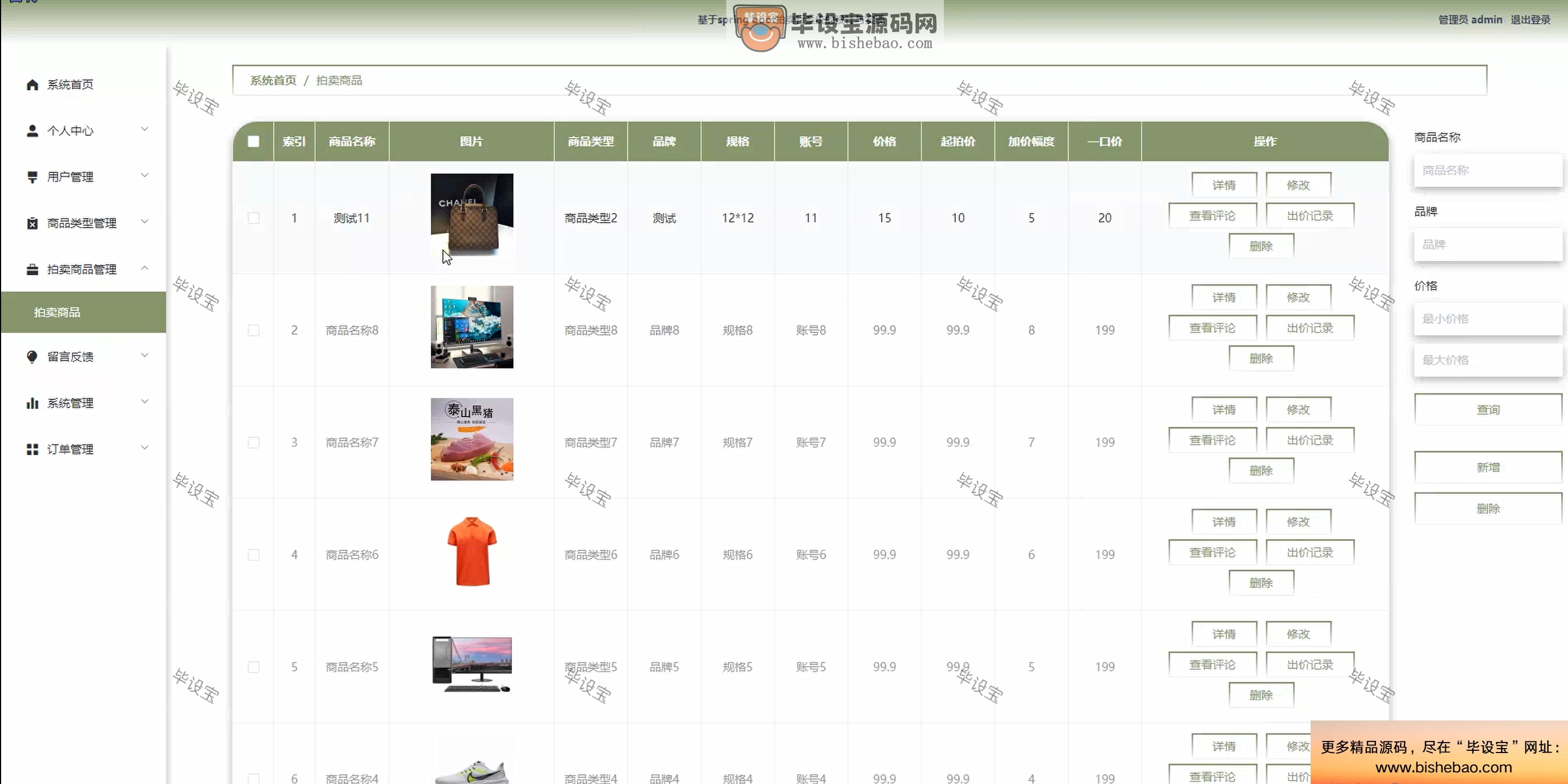Click the 留言反馈 bulb icon

point(32,357)
